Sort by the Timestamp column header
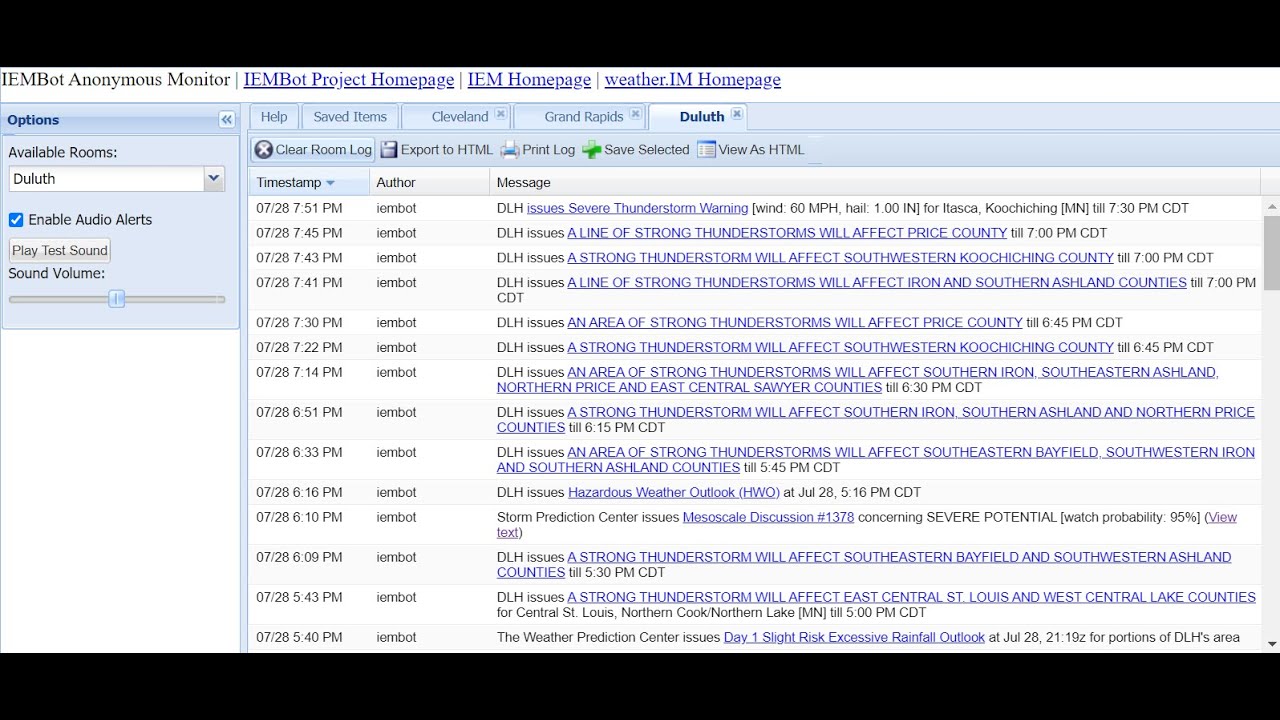Viewport: 1280px width, 720px height. (308, 183)
